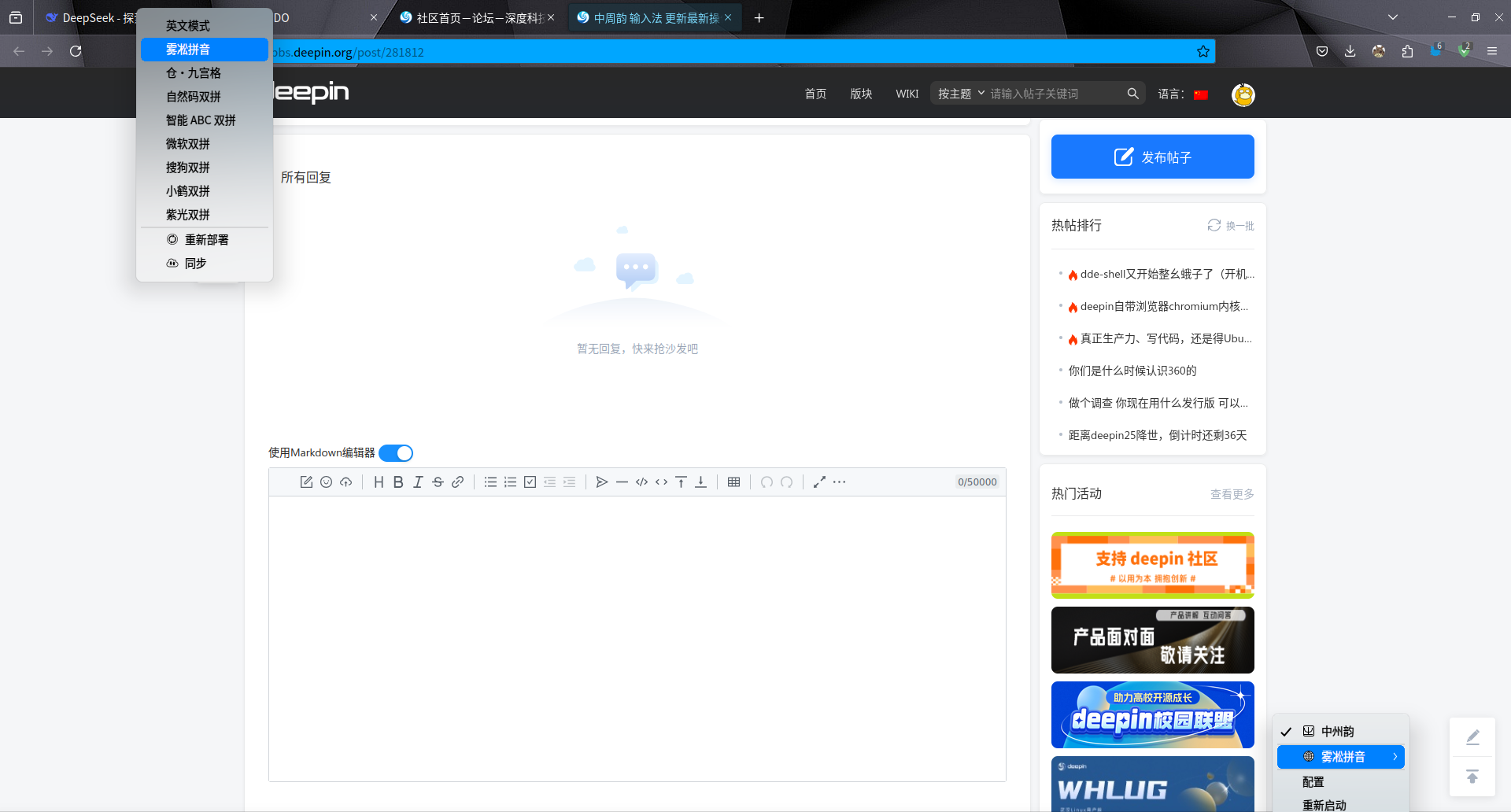The height and width of the screenshot is (812, 1511).
Task: Insert inline code with the angle-bracket icon
Action: [x=661, y=482]
